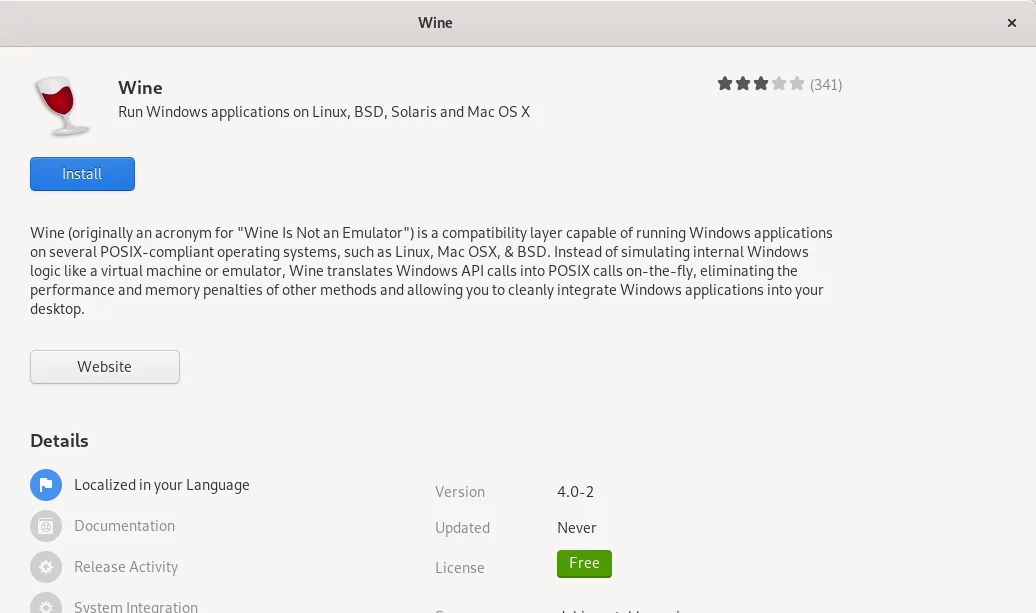Click the Localized in your Language label
The image size is (1036, 613).
162,485
